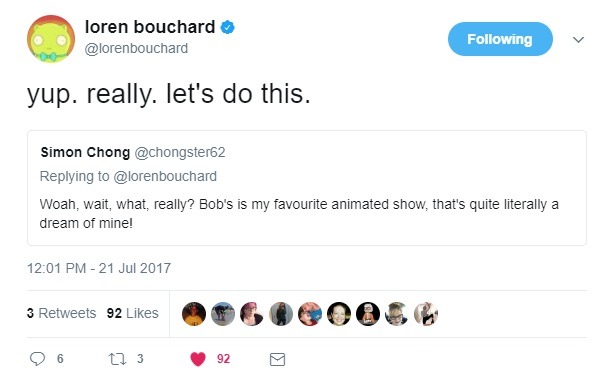Screen dimensions: 606x388
Task: Click the @chongster62 handle
Action: point(180,152)
